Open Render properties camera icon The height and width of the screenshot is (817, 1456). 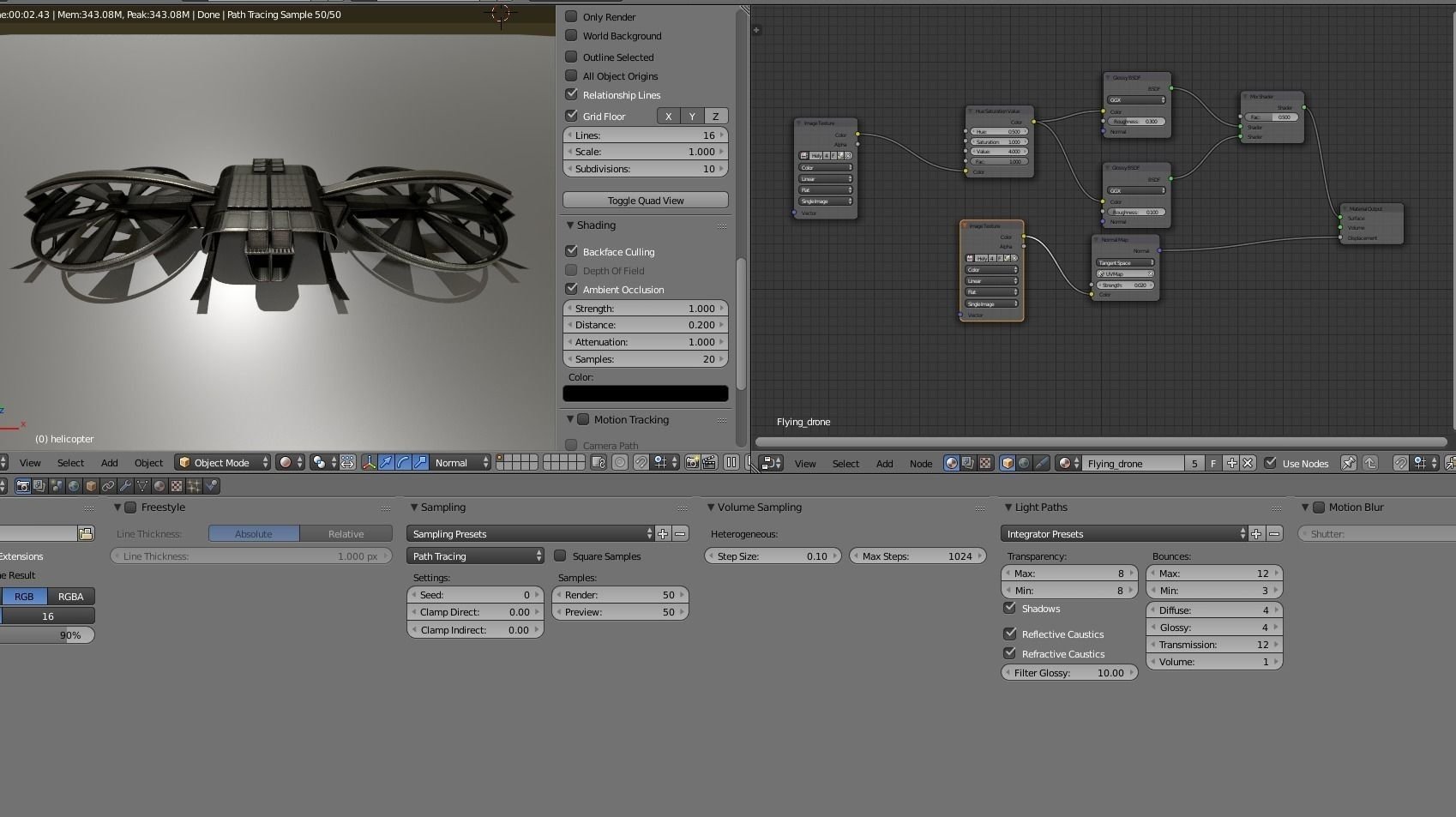coord(22,485)
